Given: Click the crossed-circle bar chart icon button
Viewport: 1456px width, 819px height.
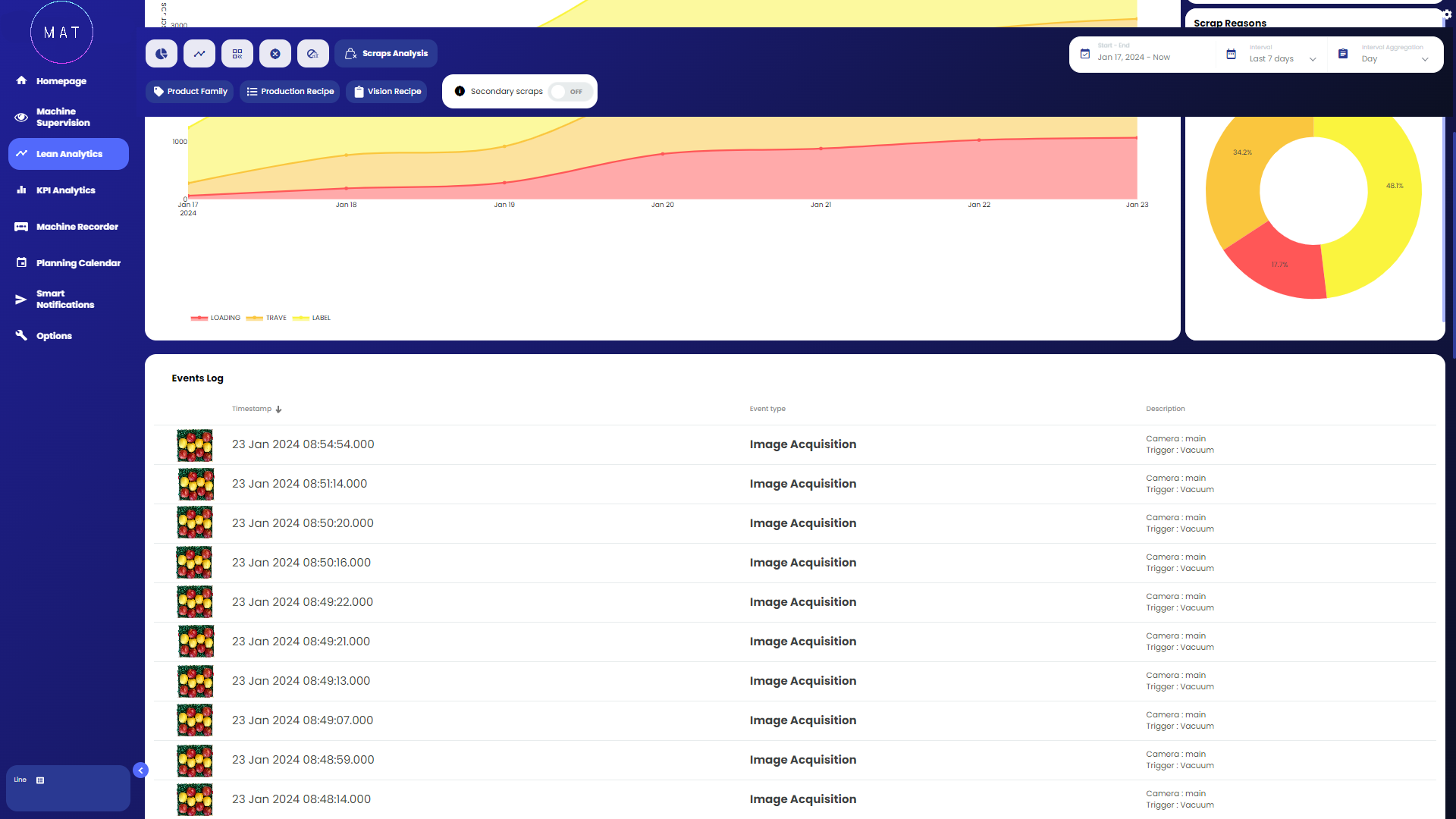Looking at the screenshot, I should click(x=312, y=54).
